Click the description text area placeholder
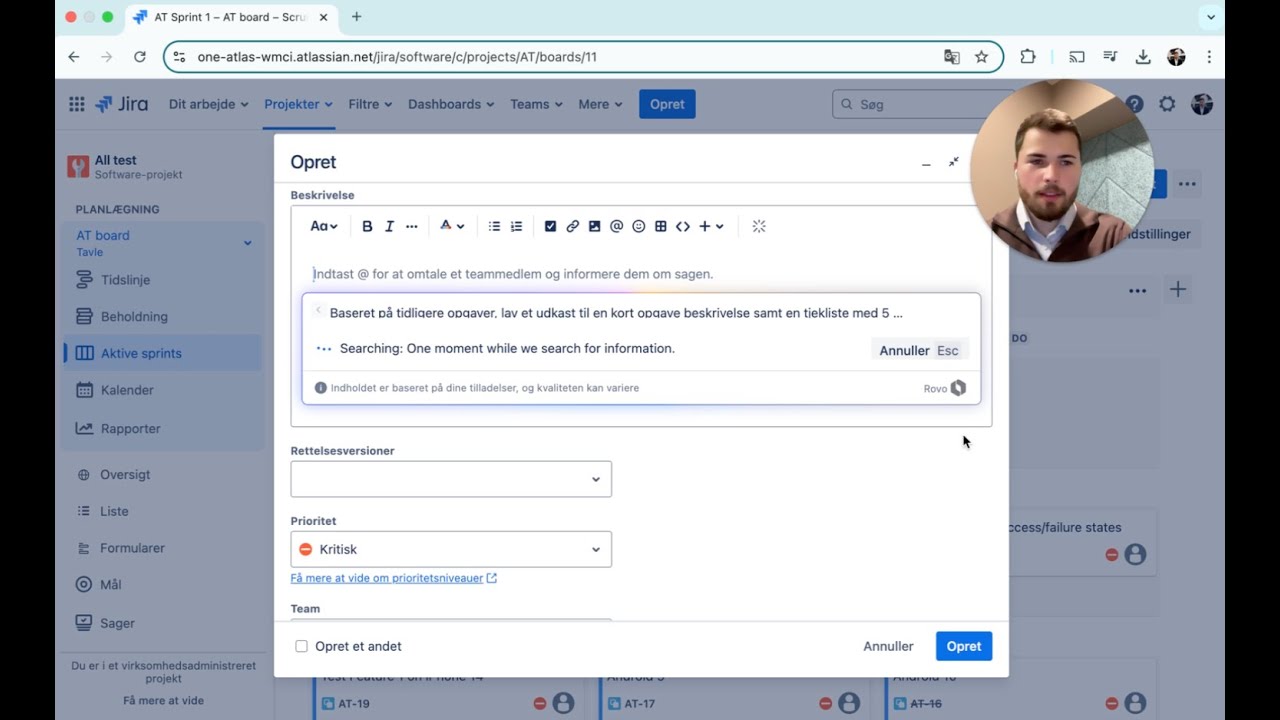Image resolution: width=1280 pixels, height=720 pixels. pyautogui.click(x=513, y=274)
